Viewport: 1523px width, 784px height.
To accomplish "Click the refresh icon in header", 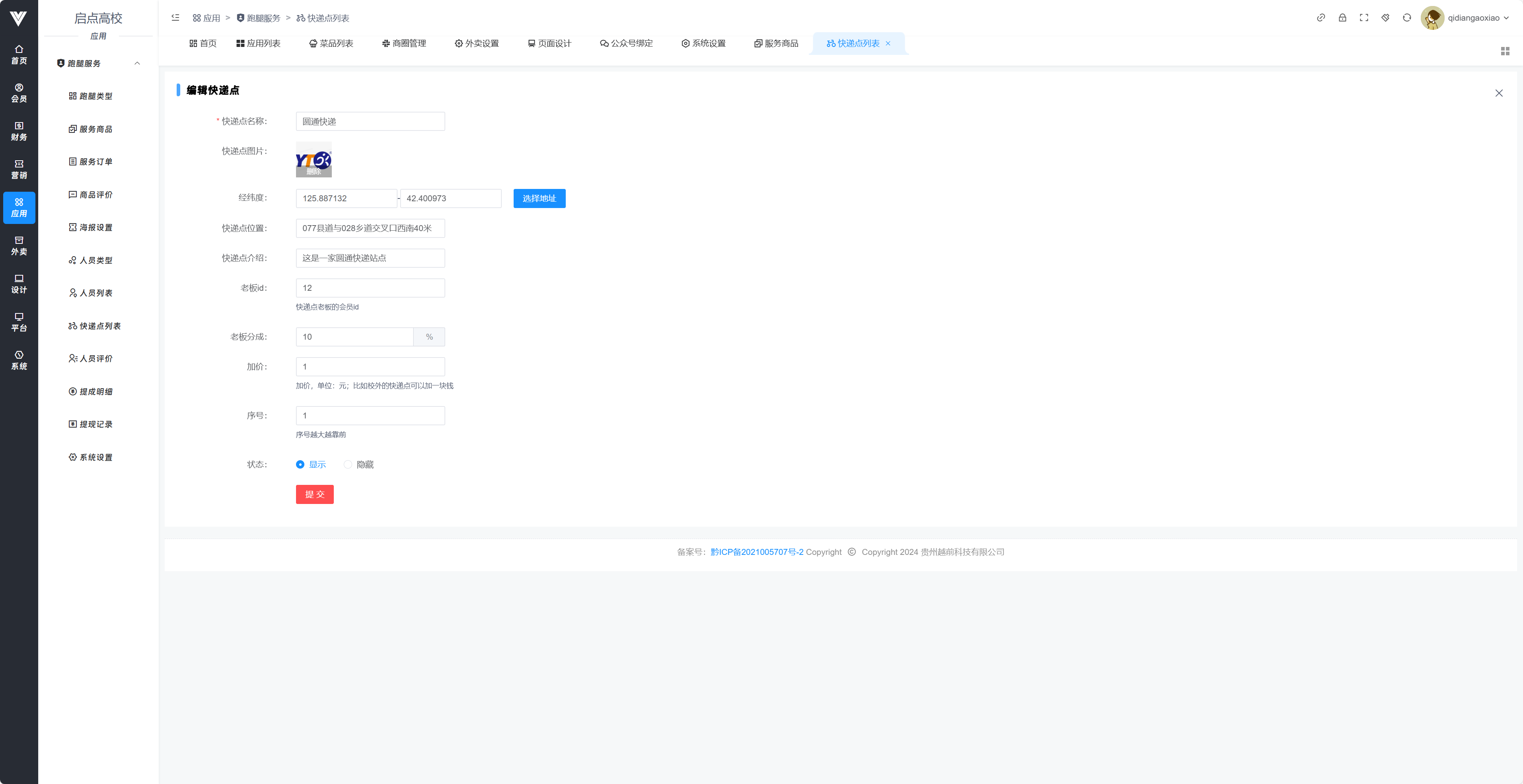I will (x=1406, y=18).
